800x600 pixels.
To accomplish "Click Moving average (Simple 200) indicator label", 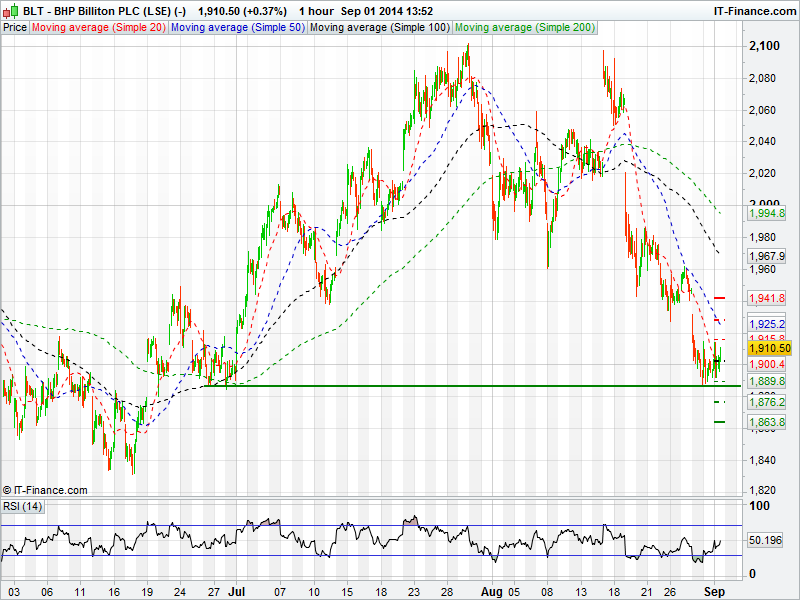I will point(524,27).
